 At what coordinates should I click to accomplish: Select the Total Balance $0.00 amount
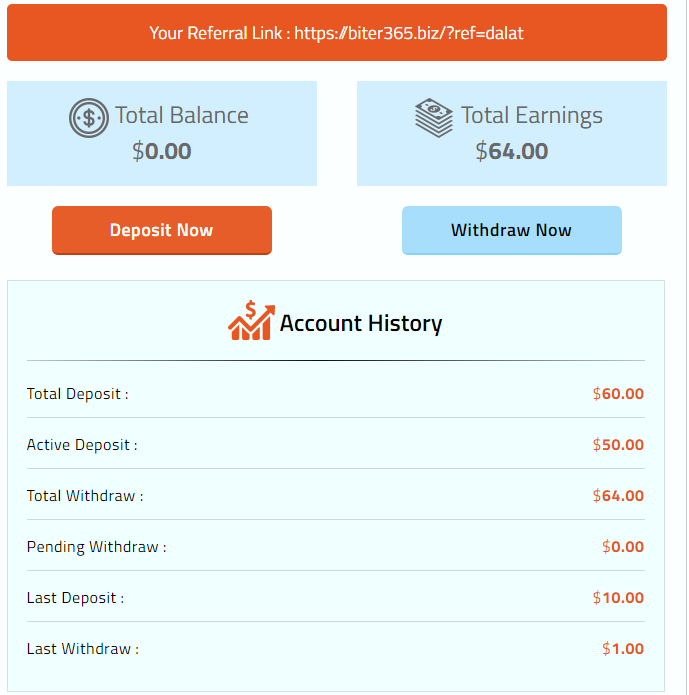tap(161, 151)
